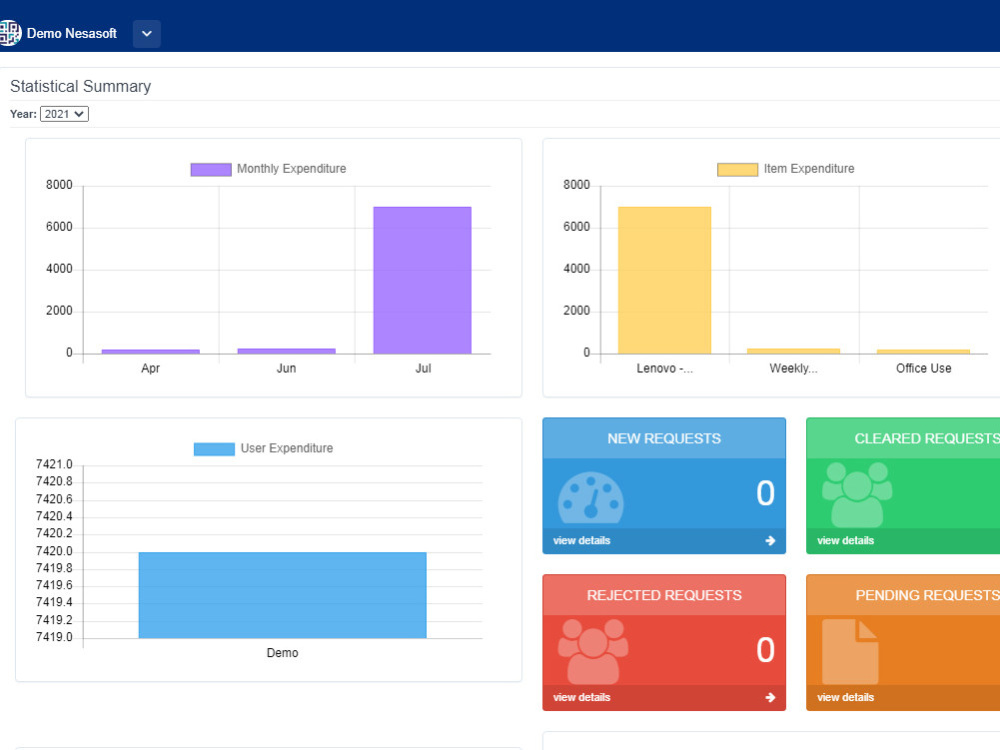Open the Year 2021 select box
The height and width of the screenshot is (750, 1000).
(64, 114)
